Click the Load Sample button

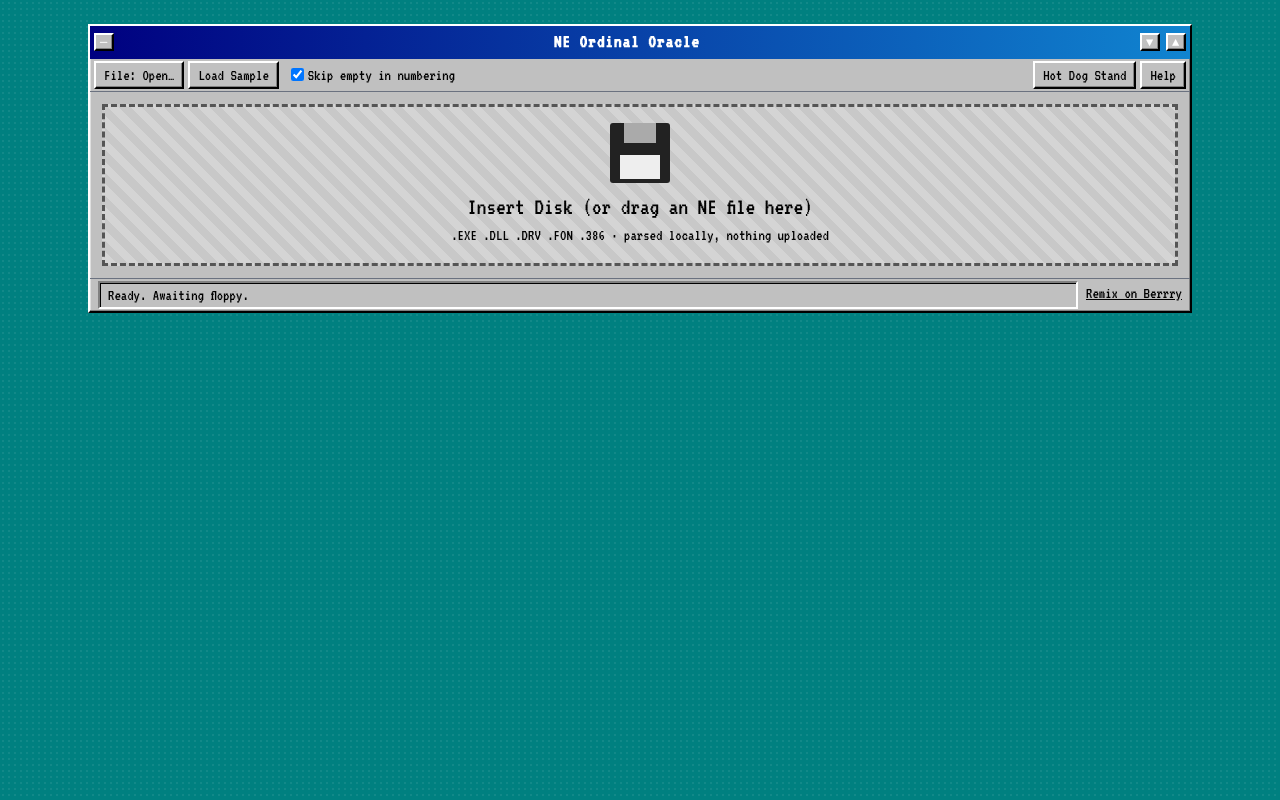click(x=233, y=75)
